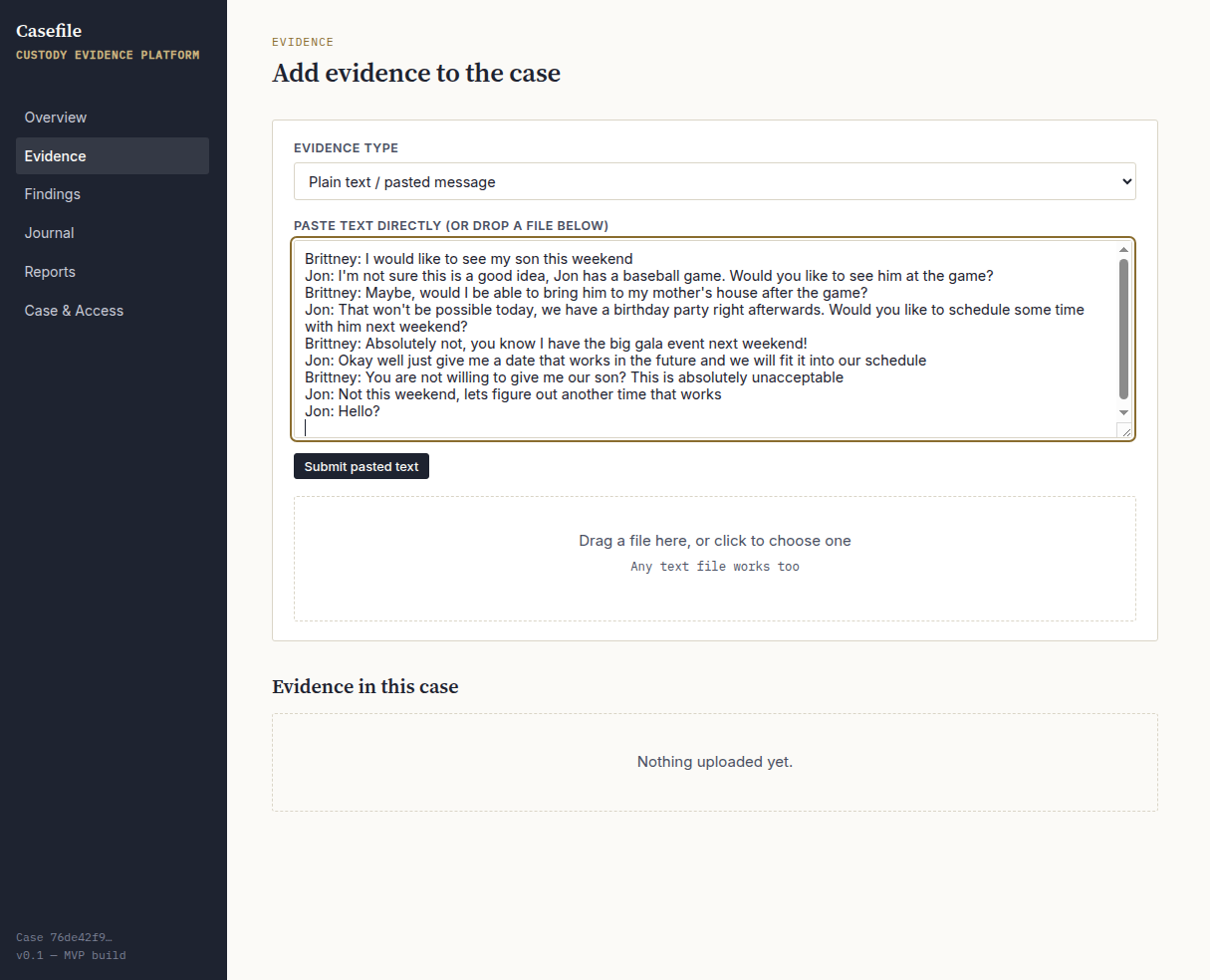The height and width of the screenshot is (980, 1210).
Task: Open the Reports section
Action: tap(113, 272)
